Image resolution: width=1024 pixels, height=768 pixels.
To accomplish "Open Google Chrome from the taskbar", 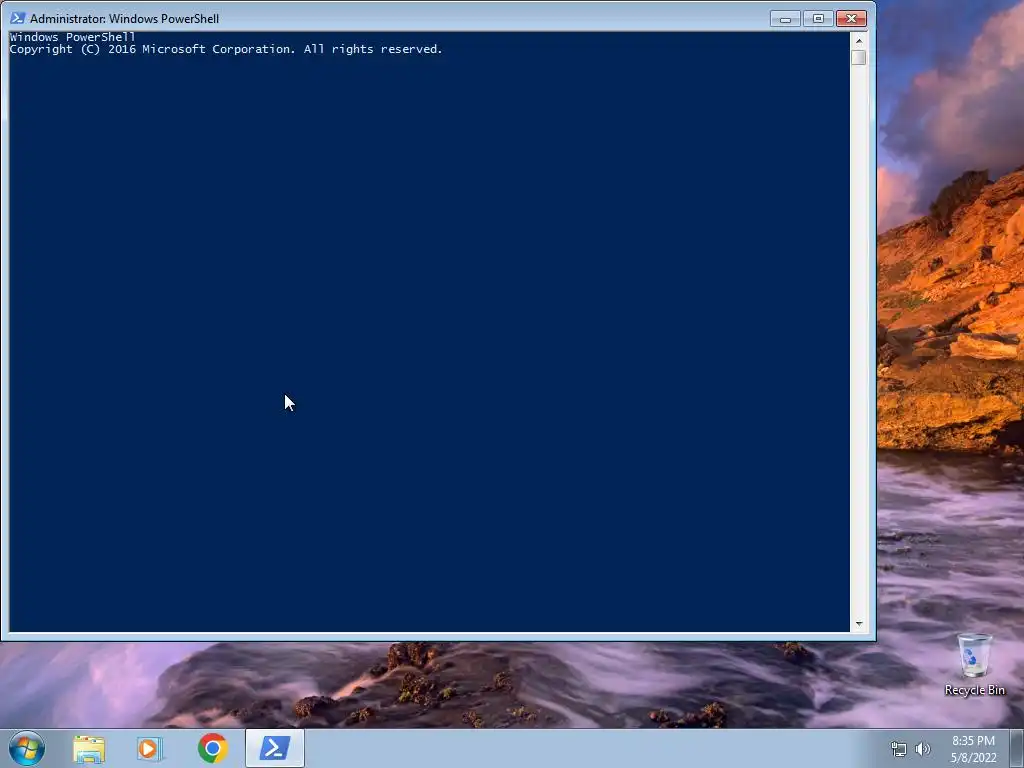I will (212, 748).
